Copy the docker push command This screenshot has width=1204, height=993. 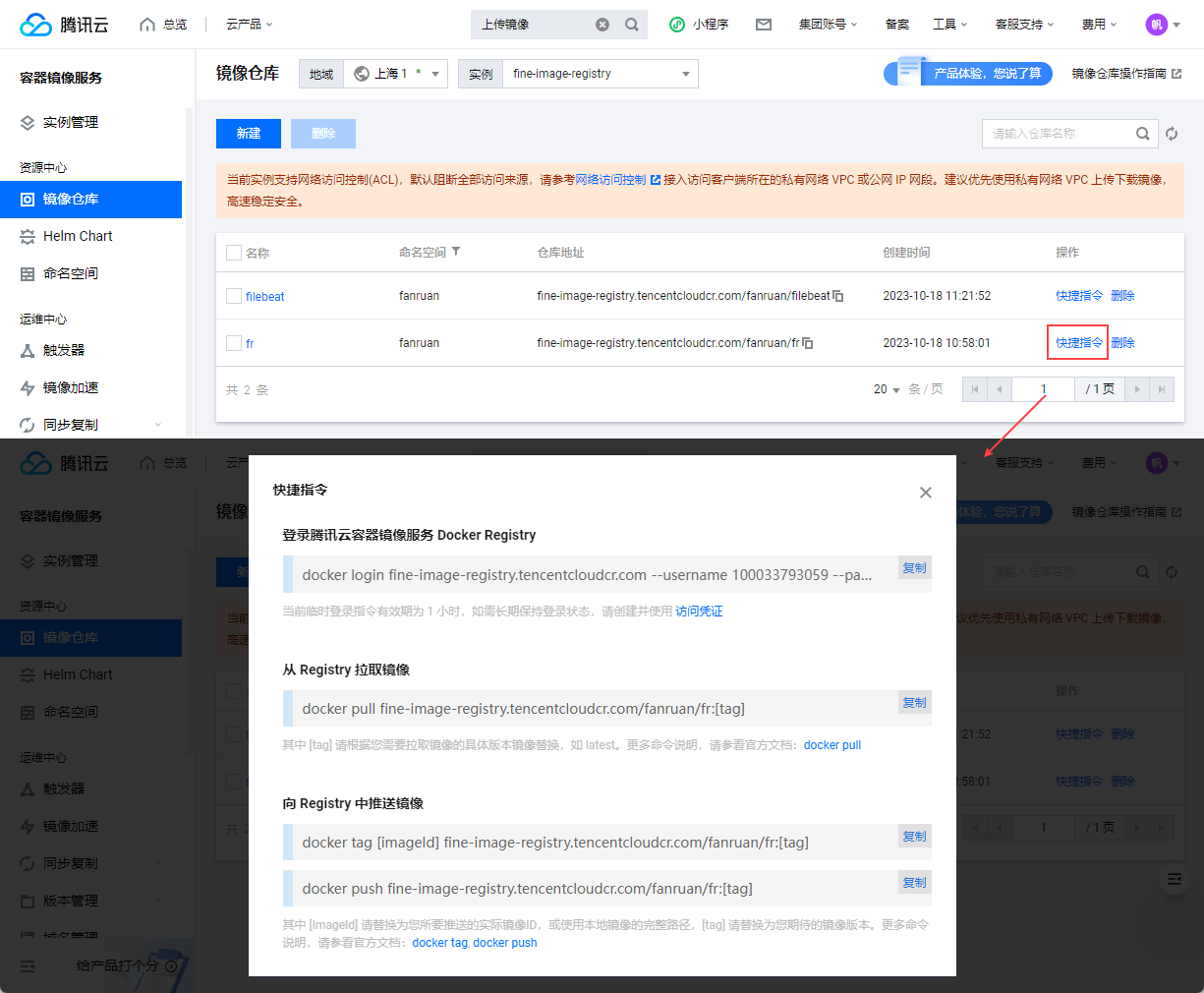914,883
